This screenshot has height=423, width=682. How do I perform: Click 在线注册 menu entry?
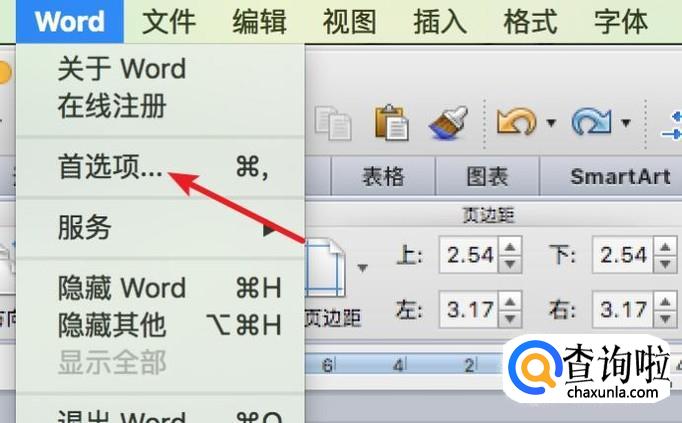pos(111,105)
